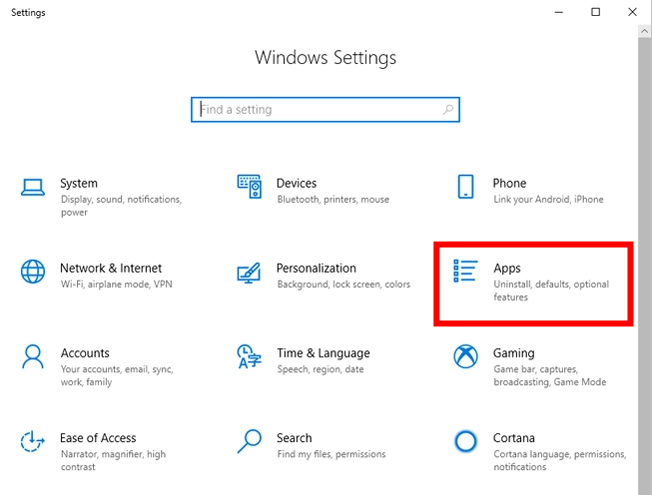Click the Personalization paintbrush icon
This screenshot has width=652, height=495.
(249, 273)
